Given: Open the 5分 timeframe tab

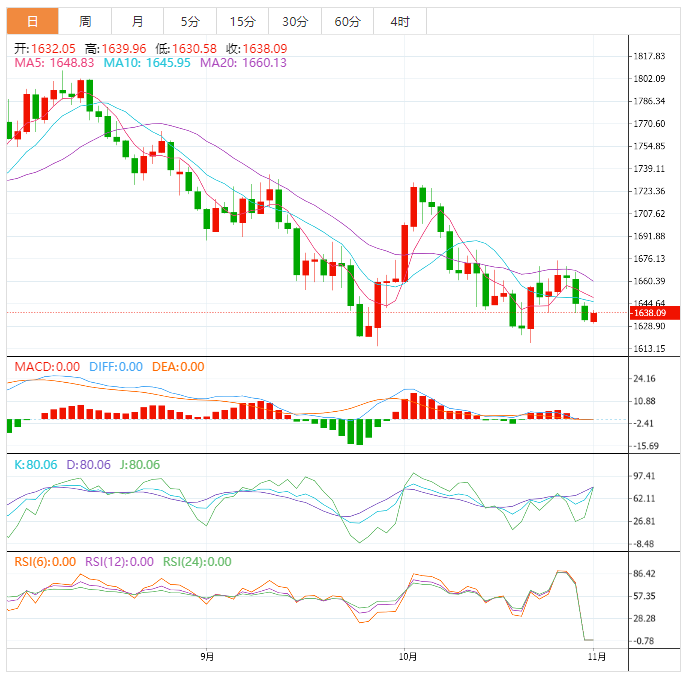Looking at the screenshot, I should (190, 21).
